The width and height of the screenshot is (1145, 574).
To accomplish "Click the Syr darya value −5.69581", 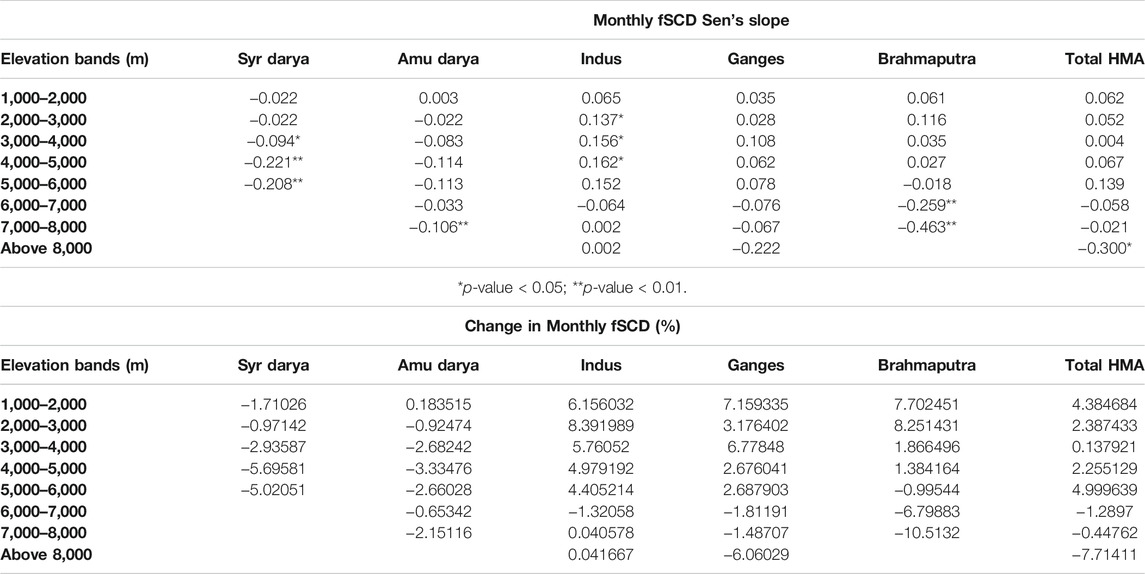I will [x=274, y=469].
